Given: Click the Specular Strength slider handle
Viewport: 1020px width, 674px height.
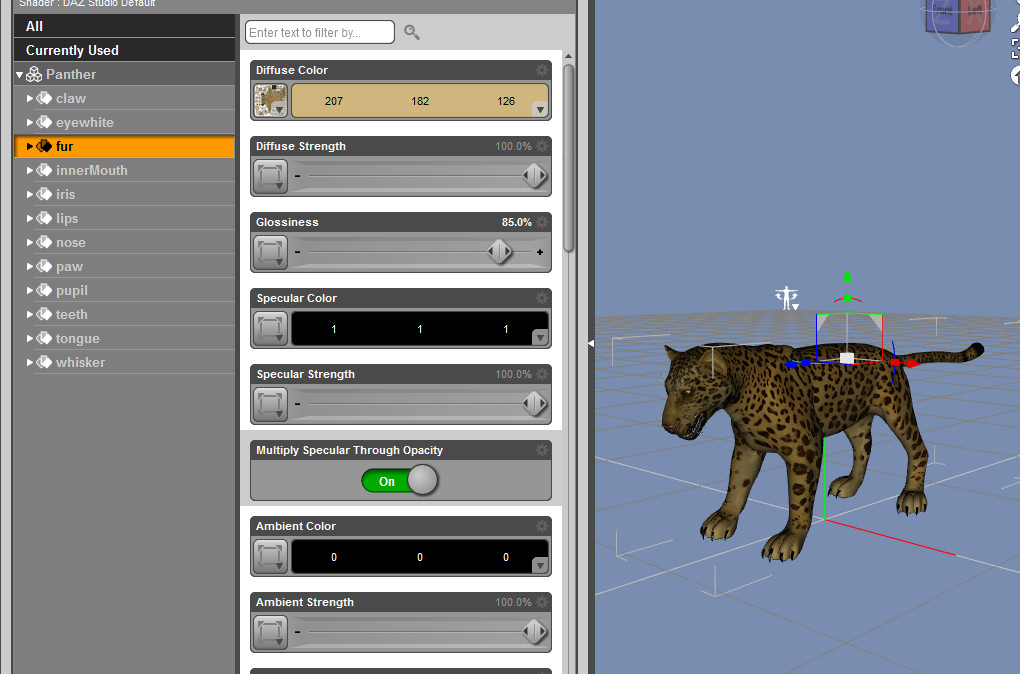Looking at the screenshot, I should tap(535, 404).
